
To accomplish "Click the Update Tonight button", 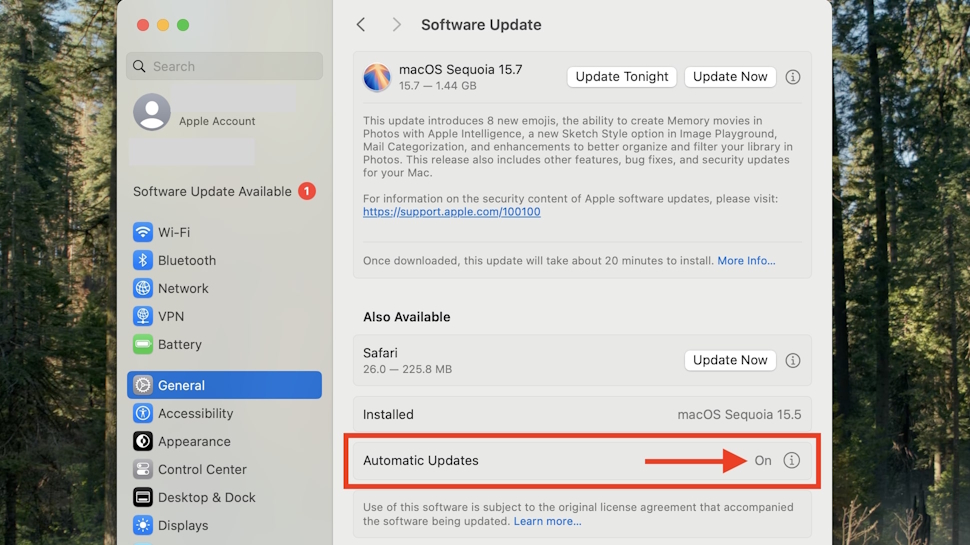I will click(x=622, y=77).
